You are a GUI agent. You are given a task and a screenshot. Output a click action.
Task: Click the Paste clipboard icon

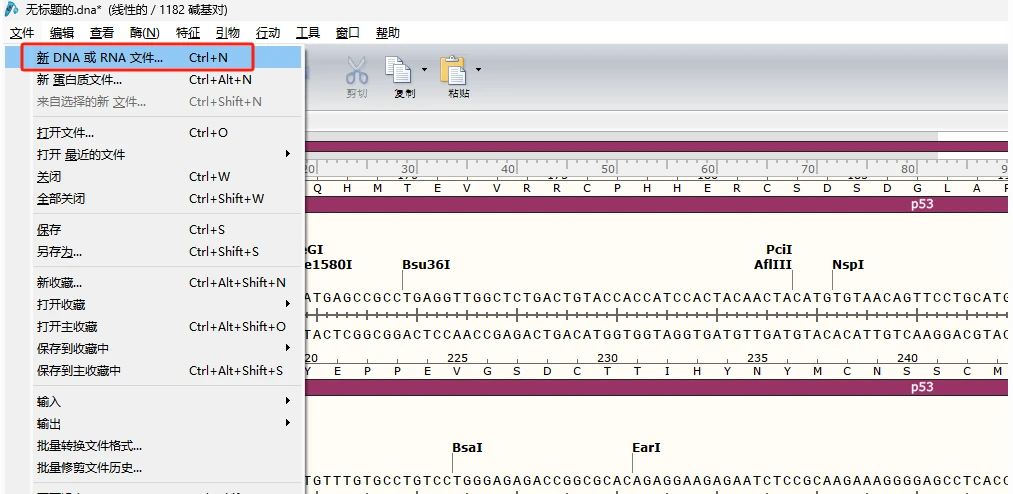point(454,71)
